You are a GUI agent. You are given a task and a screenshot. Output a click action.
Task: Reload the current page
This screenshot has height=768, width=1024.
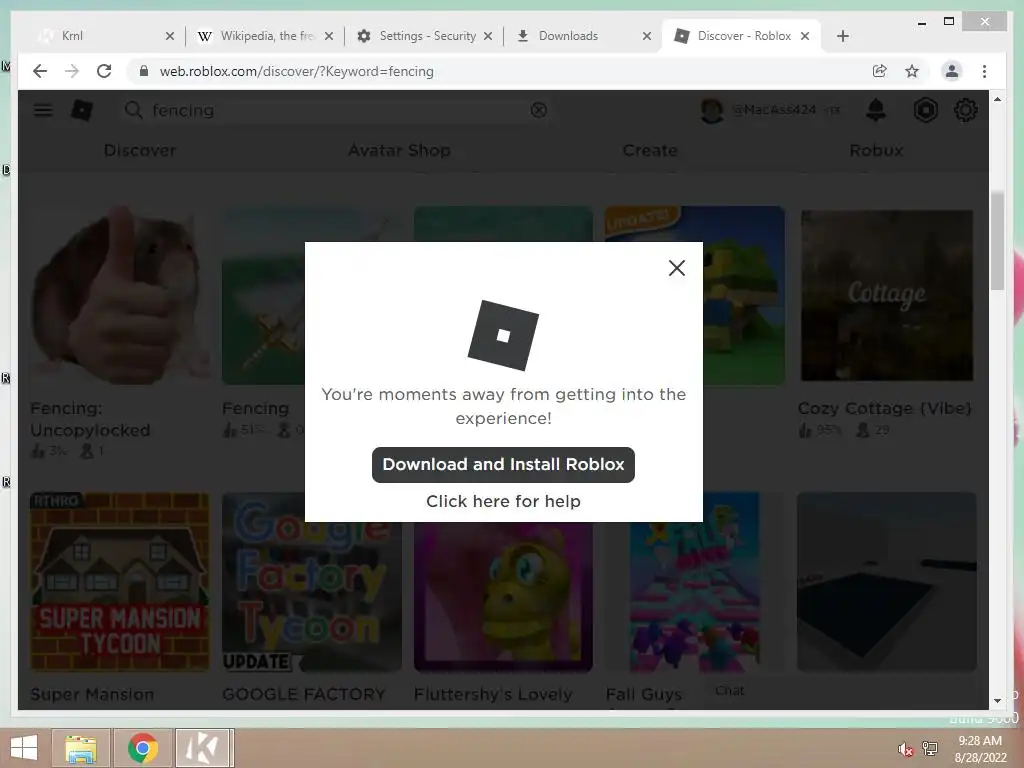pos(104,71)
